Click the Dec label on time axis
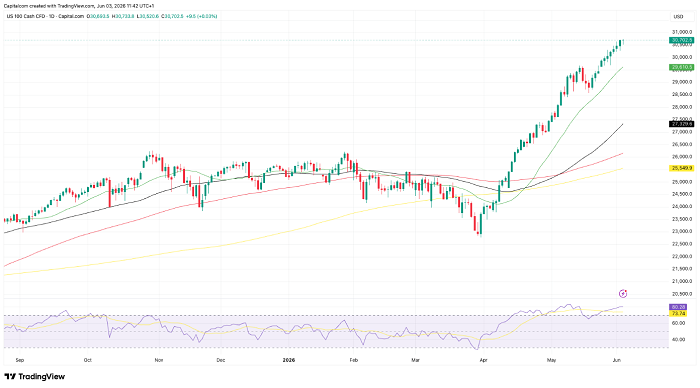 point(221,360)
